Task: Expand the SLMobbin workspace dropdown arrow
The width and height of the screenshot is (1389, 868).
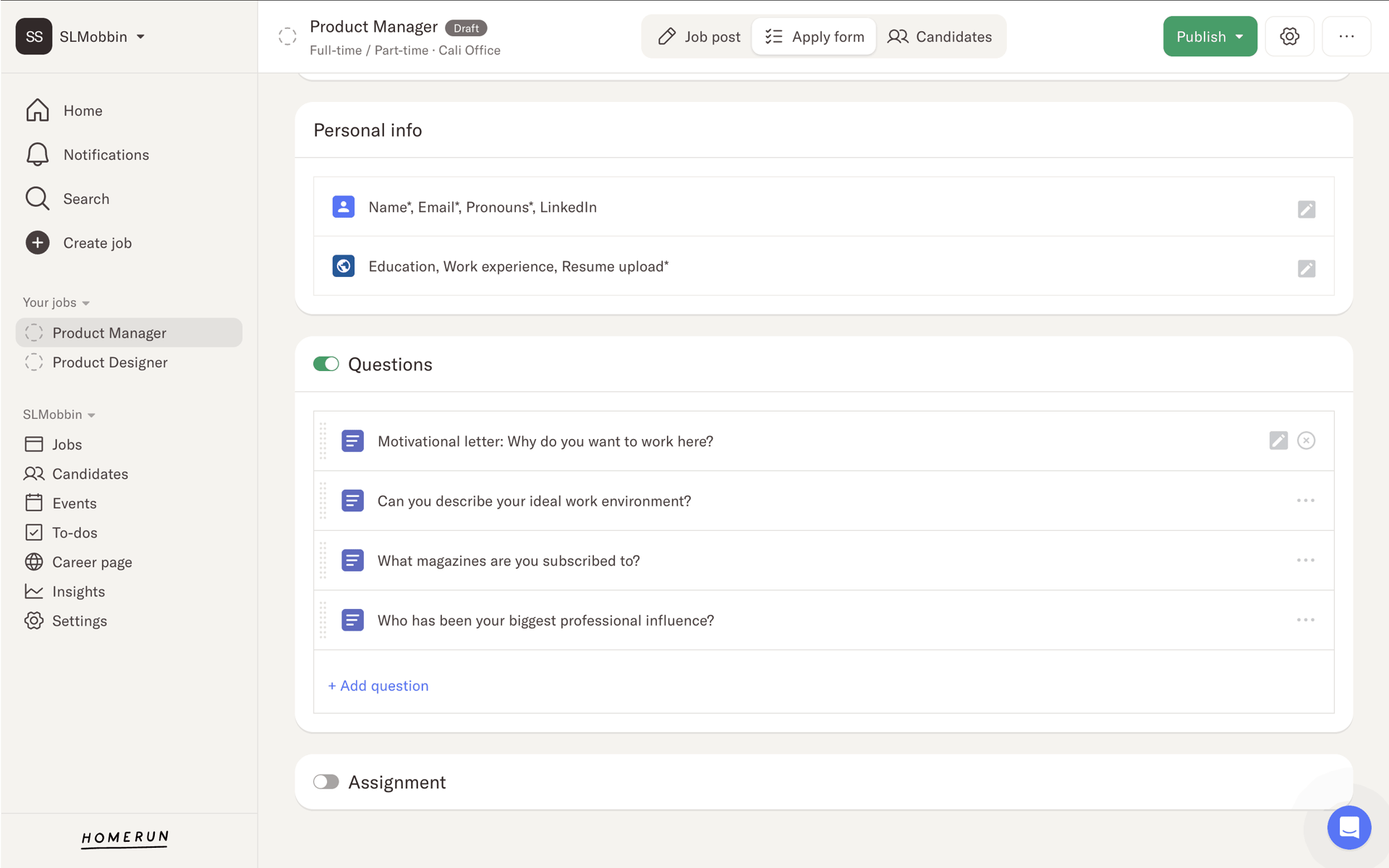Action: (141, 37)
